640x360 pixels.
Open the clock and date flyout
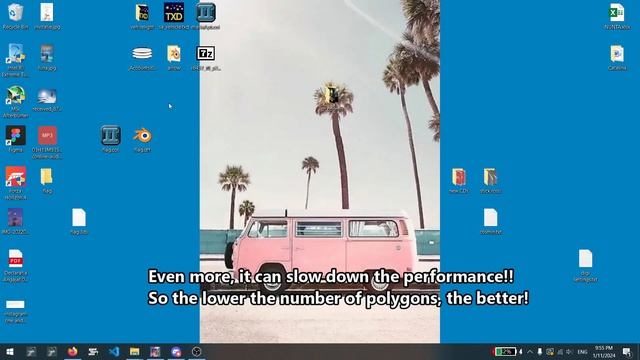[x=603, y=352]
